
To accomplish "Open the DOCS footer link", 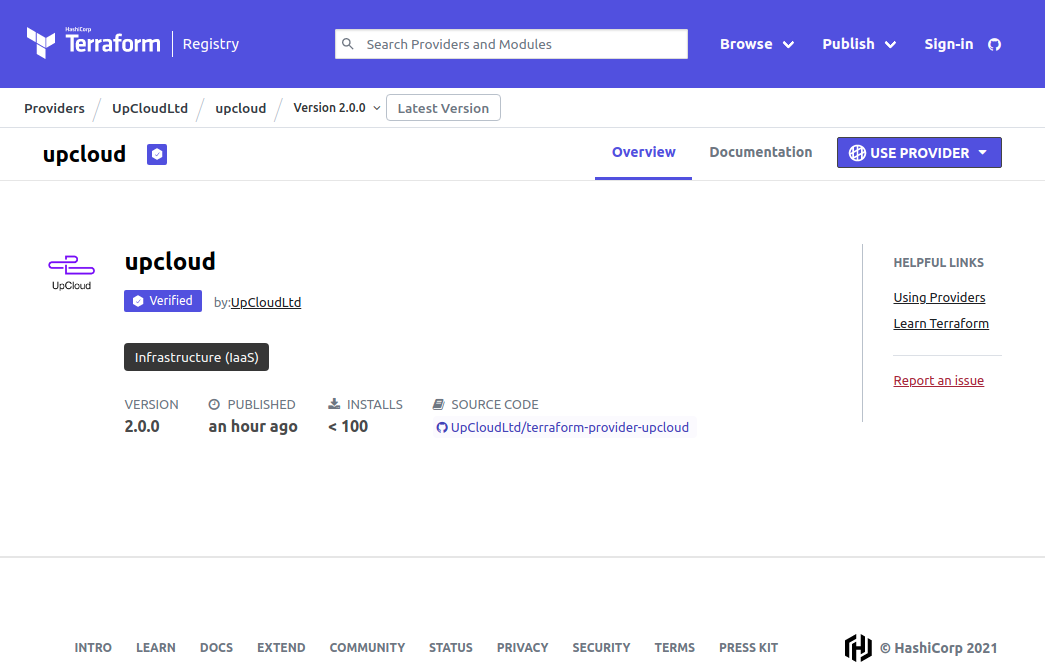I will click(x=217, y=648).
